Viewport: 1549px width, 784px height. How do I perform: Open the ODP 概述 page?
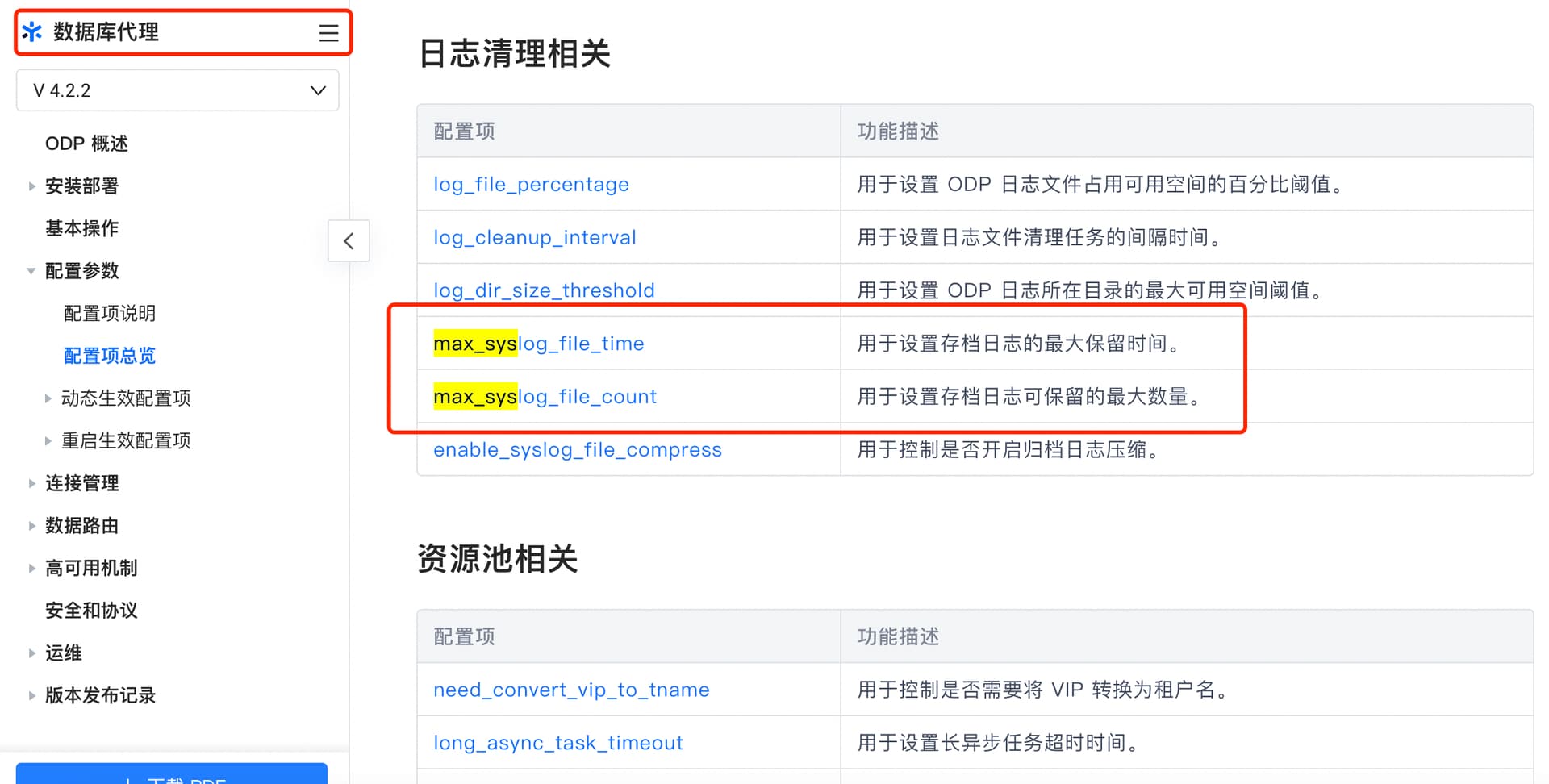86,144
